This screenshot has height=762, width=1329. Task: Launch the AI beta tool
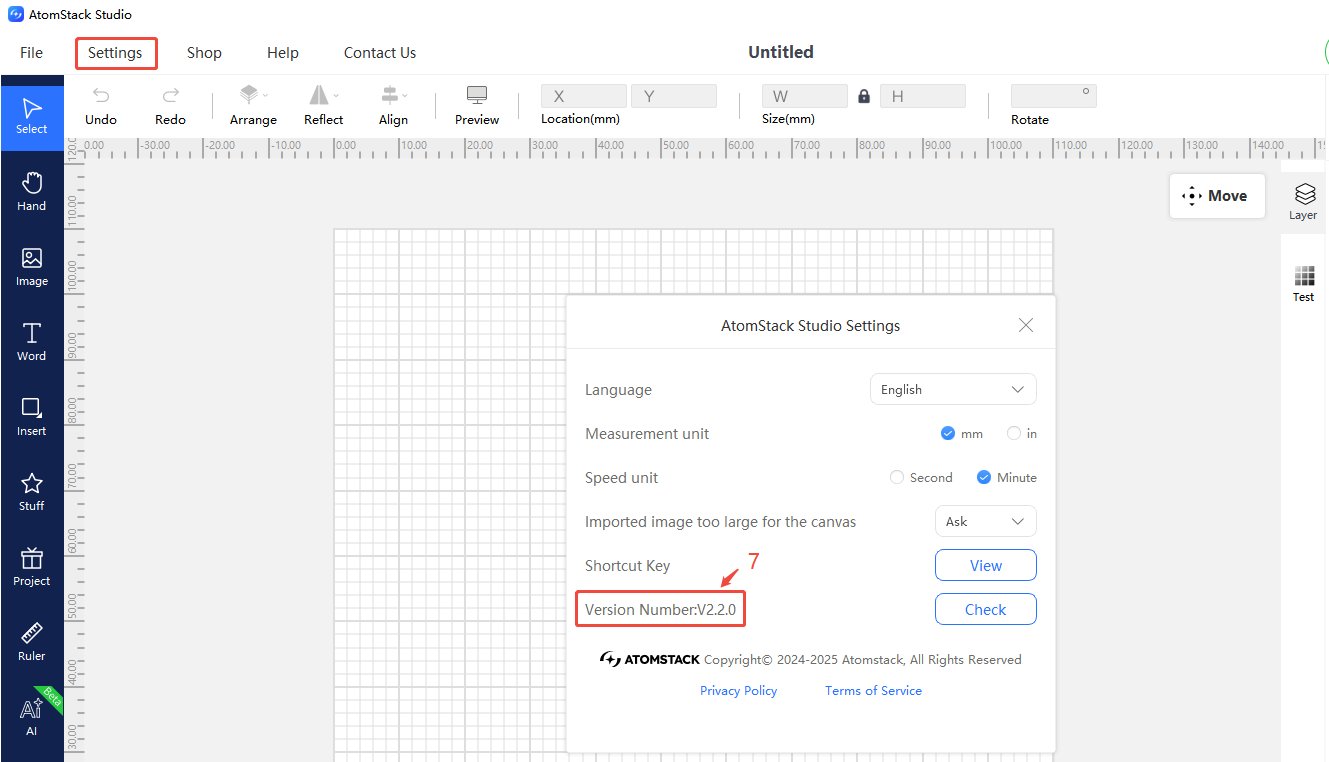32,716
